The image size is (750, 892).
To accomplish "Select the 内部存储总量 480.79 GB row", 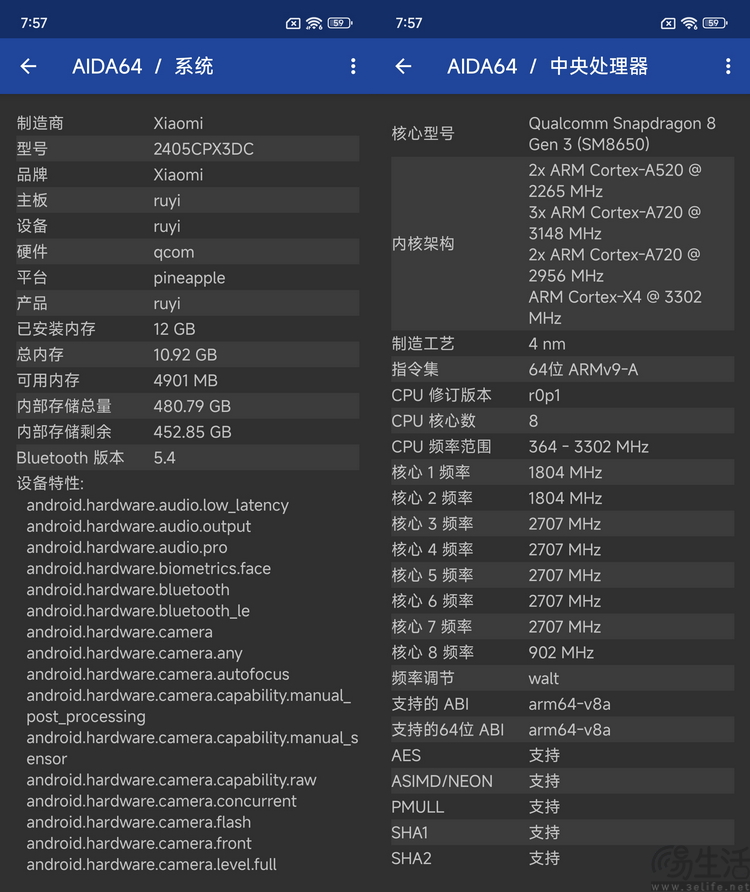I will pyautogui.click(x=188, y=406).
